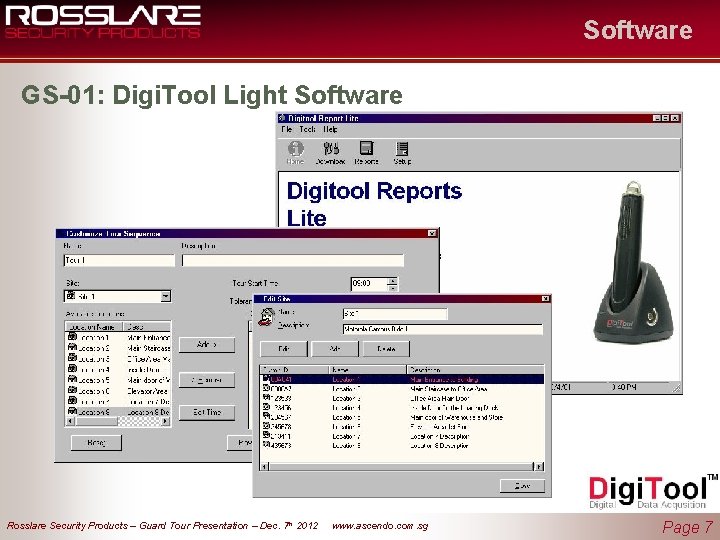Click the www.ascendo.com.sg link in the slide footer
Screen dimensions: 720x540
tap(380, 526)
